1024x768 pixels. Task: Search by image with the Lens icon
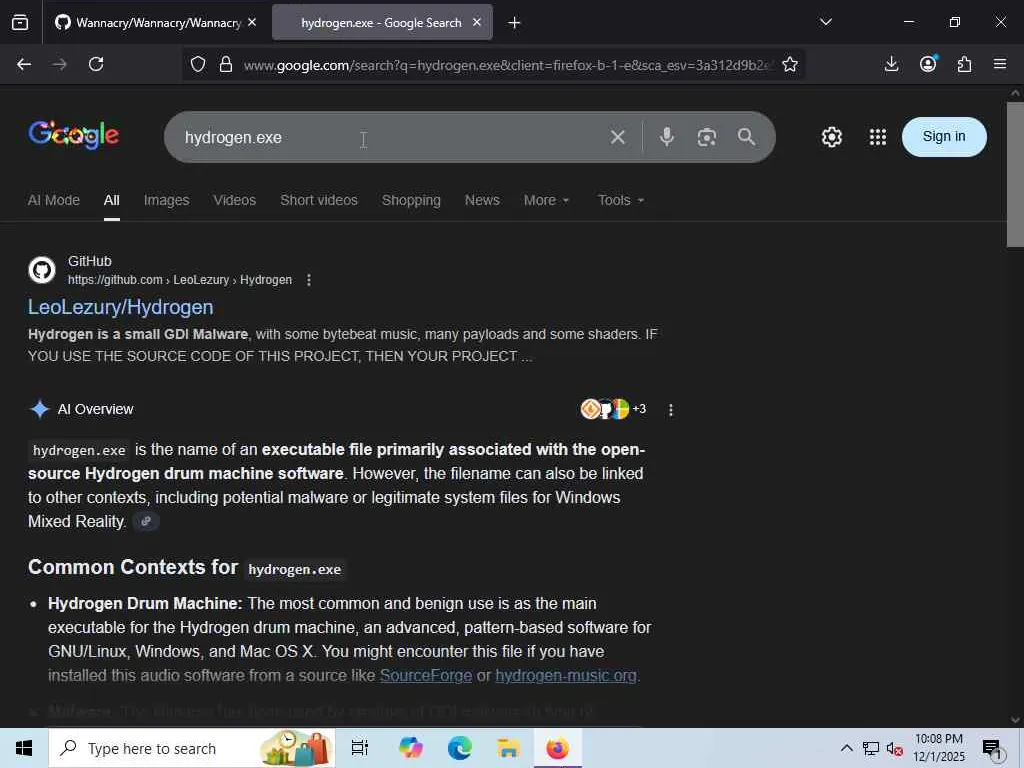(x=707, y=137)
